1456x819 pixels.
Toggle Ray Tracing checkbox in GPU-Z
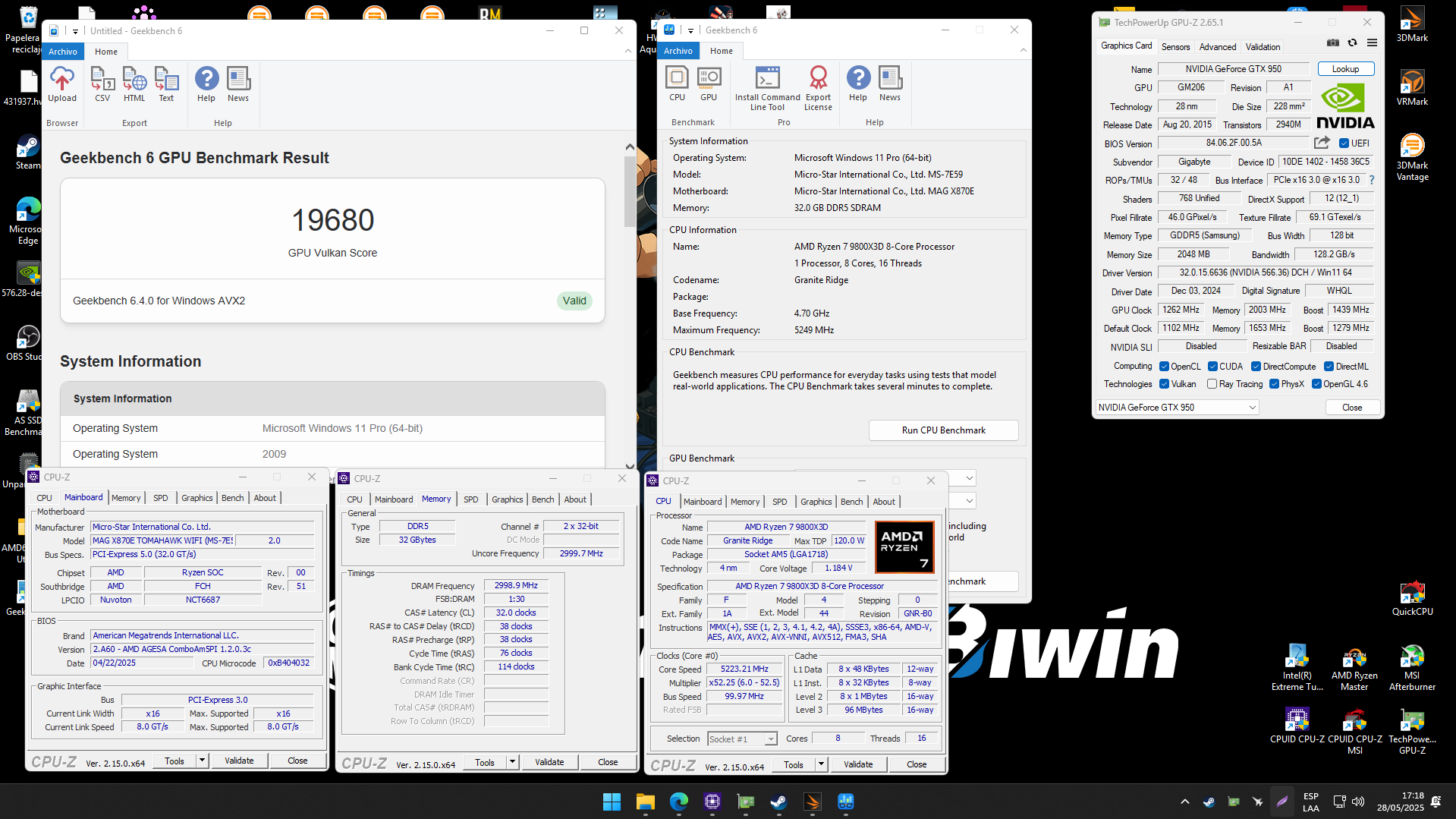tap(1212, 384)
